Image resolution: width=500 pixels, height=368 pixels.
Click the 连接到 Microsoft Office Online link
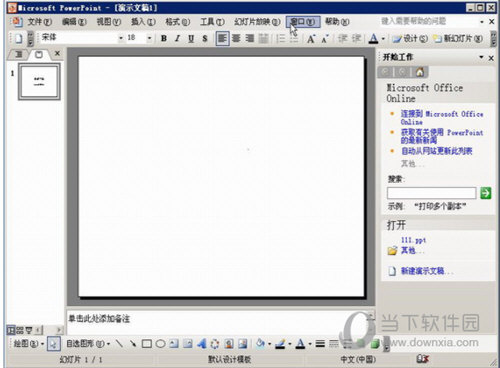[442, 117]
